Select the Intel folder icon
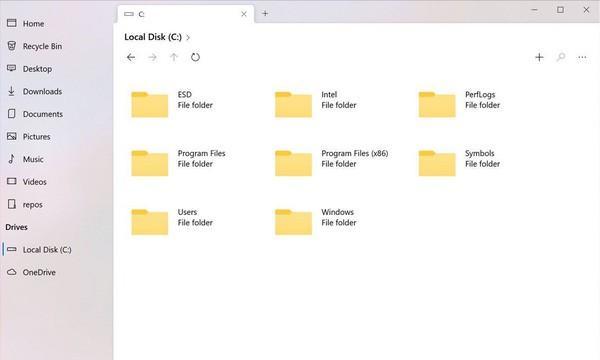 click(x=293, y=104)
